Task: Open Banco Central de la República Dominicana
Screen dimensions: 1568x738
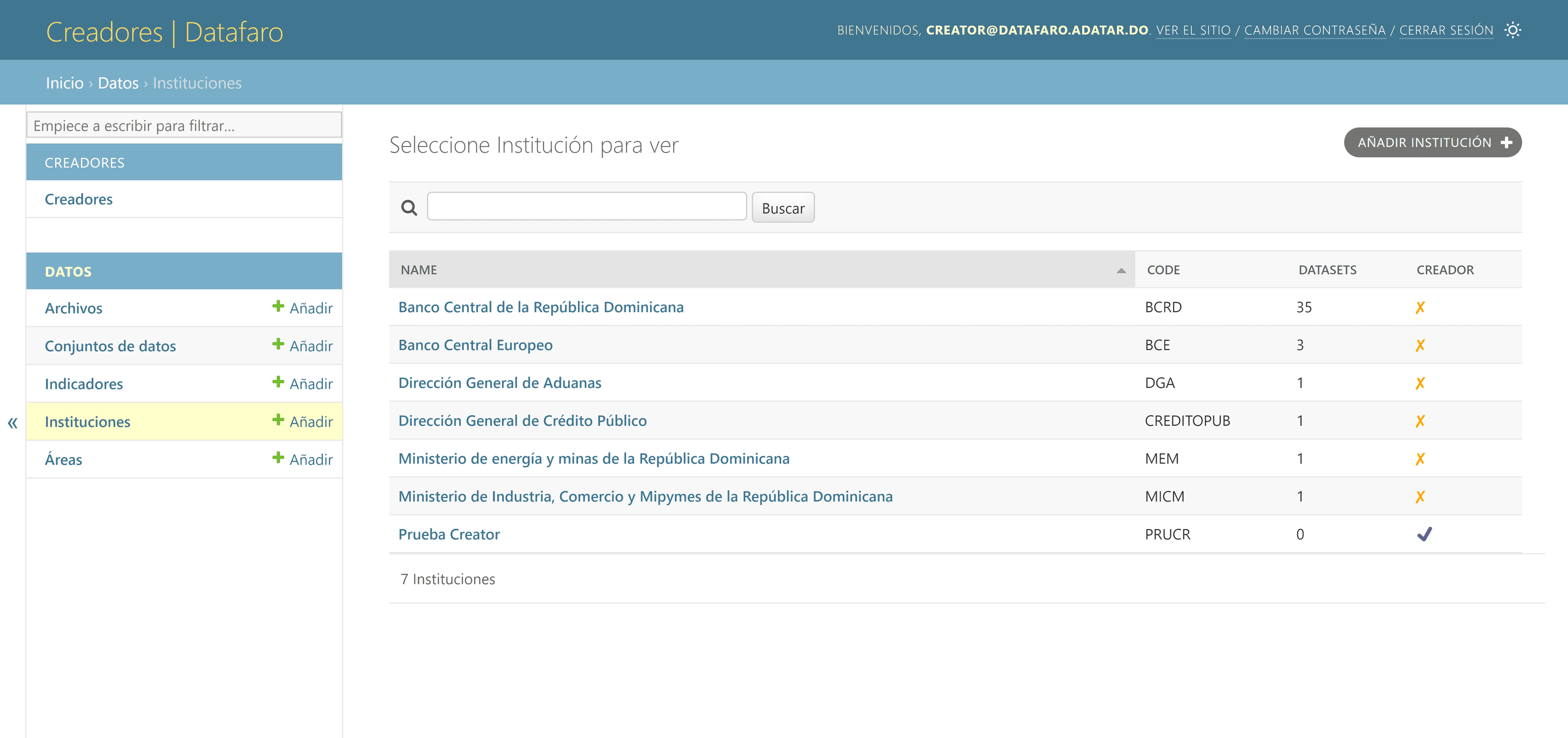Action: [x=541, y=307]
